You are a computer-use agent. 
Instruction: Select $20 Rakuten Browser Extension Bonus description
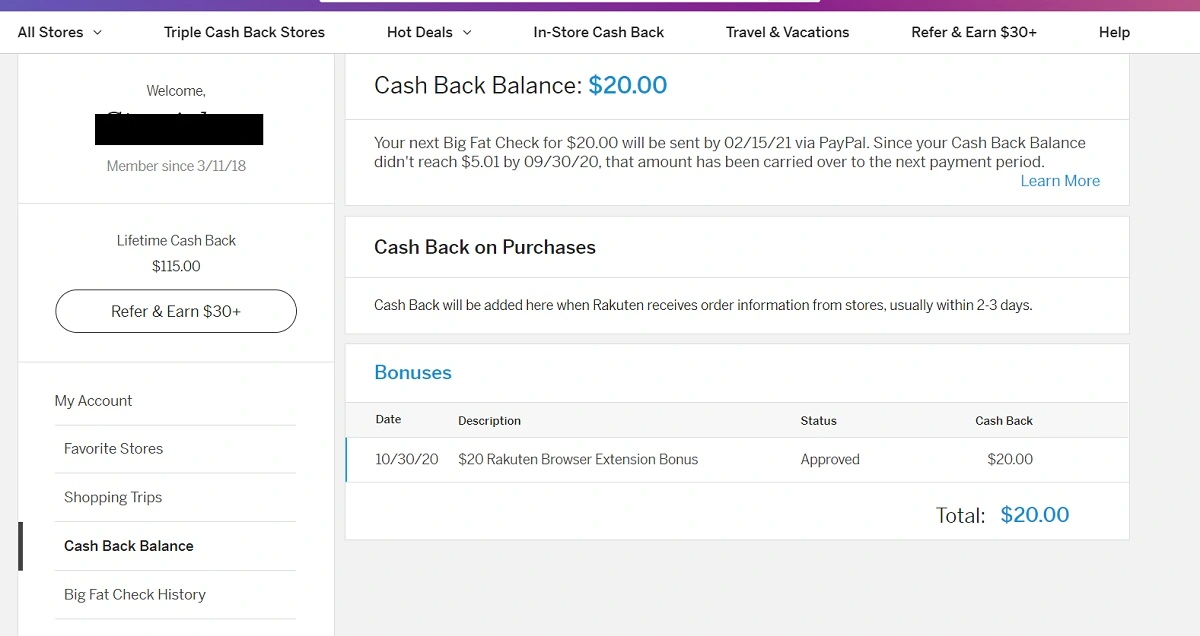578,460
